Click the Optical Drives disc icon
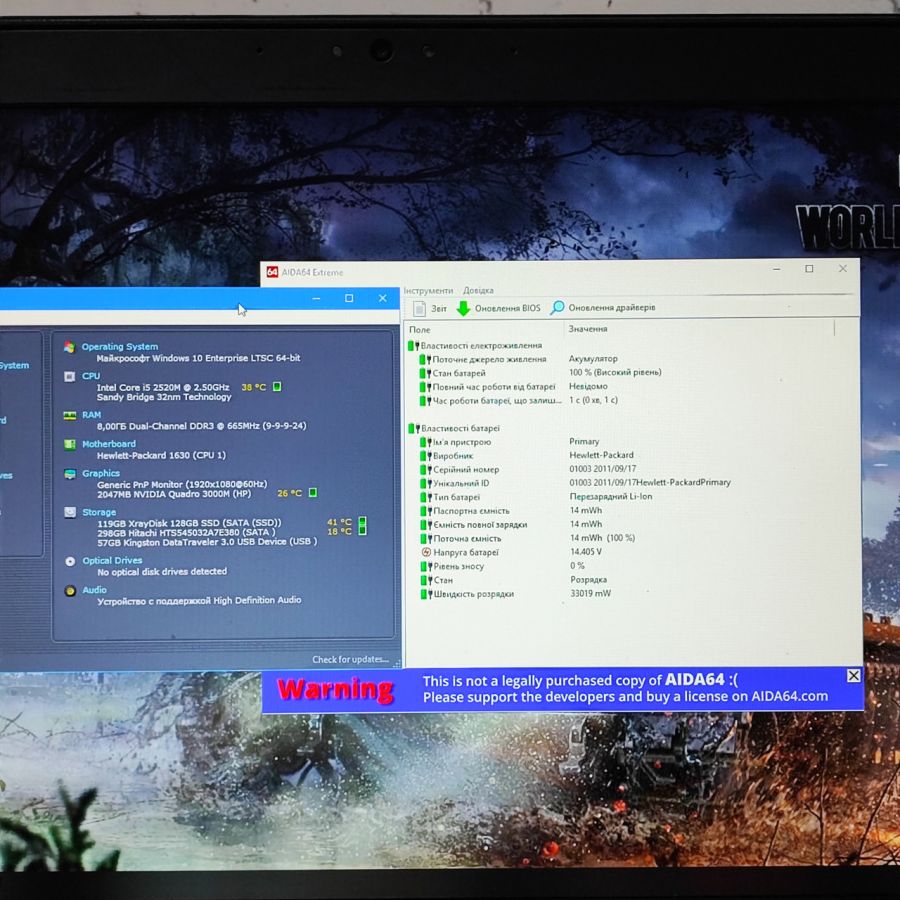900x900 pixels. pyautogui.click(x=70, y=561)
